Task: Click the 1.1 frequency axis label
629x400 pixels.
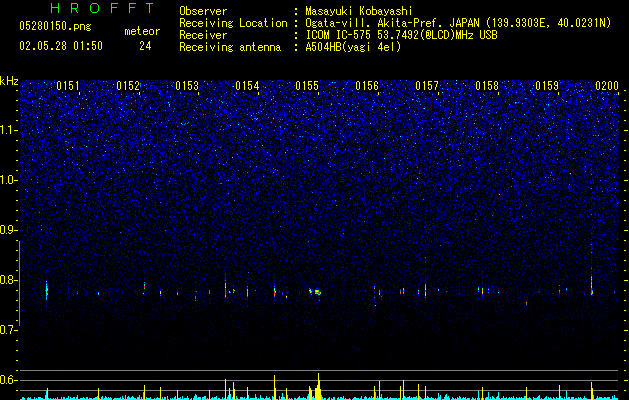Action: (x=9, y=130)
